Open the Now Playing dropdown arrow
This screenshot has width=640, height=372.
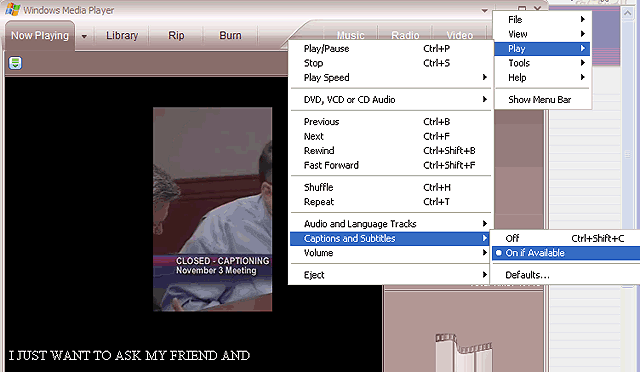click(84, 36)
